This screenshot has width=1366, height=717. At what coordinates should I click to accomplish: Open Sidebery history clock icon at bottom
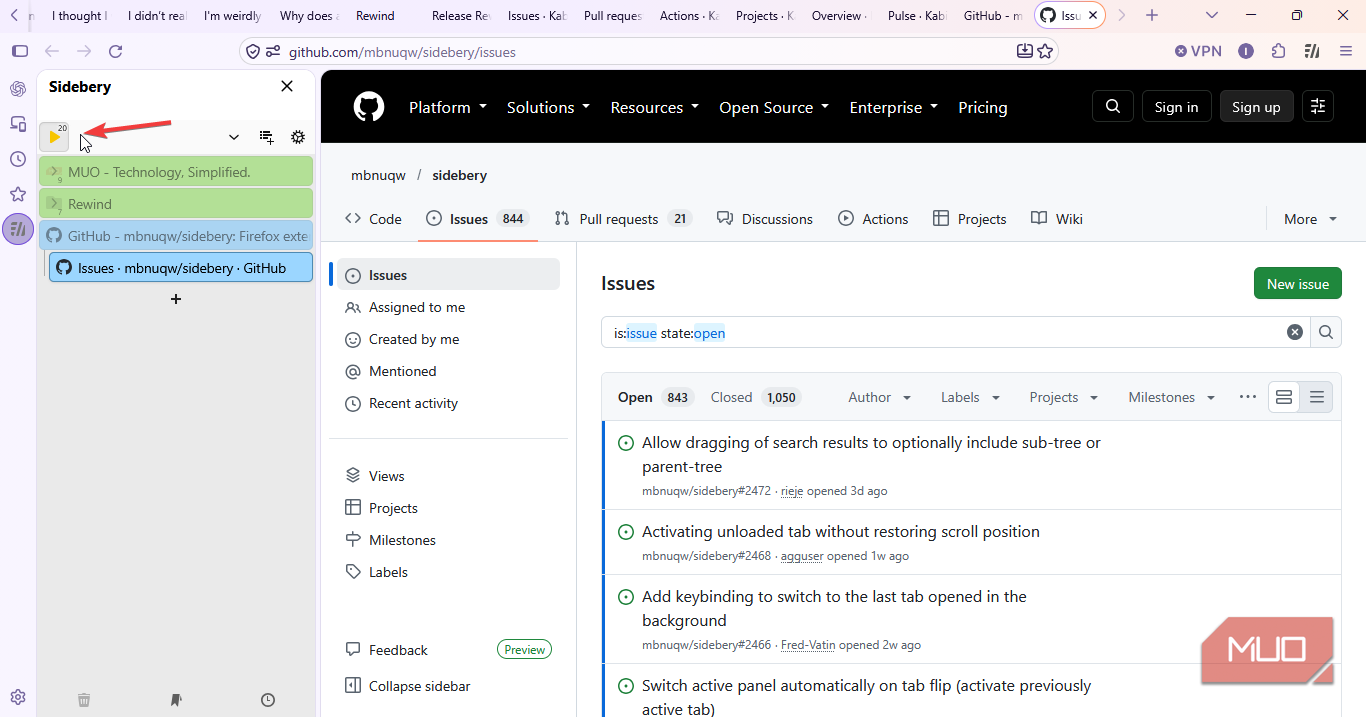coord(268,700)
